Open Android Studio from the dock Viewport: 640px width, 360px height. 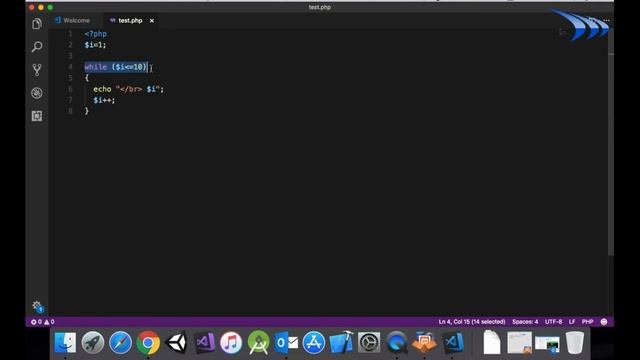[259, 342]
